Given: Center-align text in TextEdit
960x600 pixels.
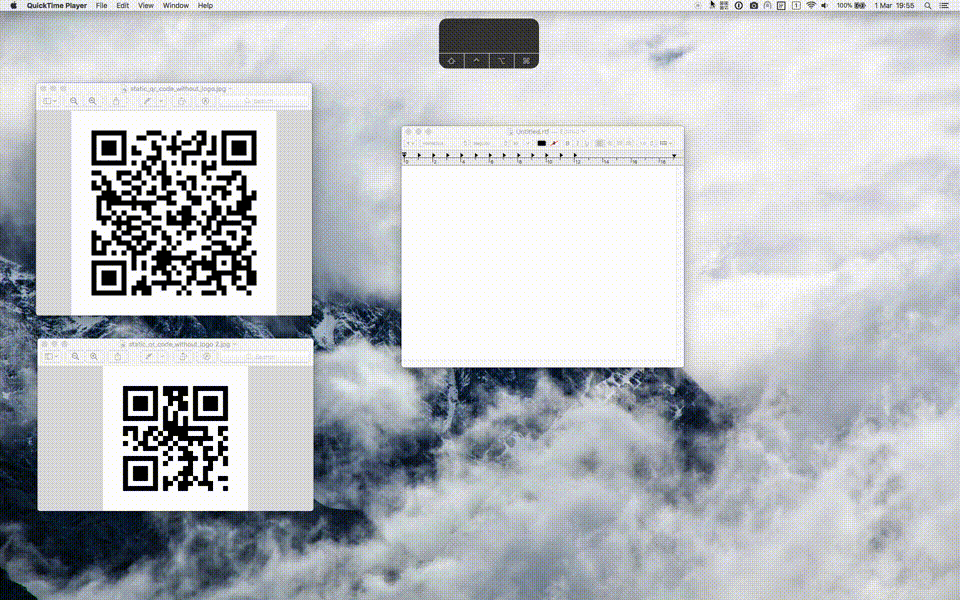Looking at the screenshot, I should (x=610, y=143).
